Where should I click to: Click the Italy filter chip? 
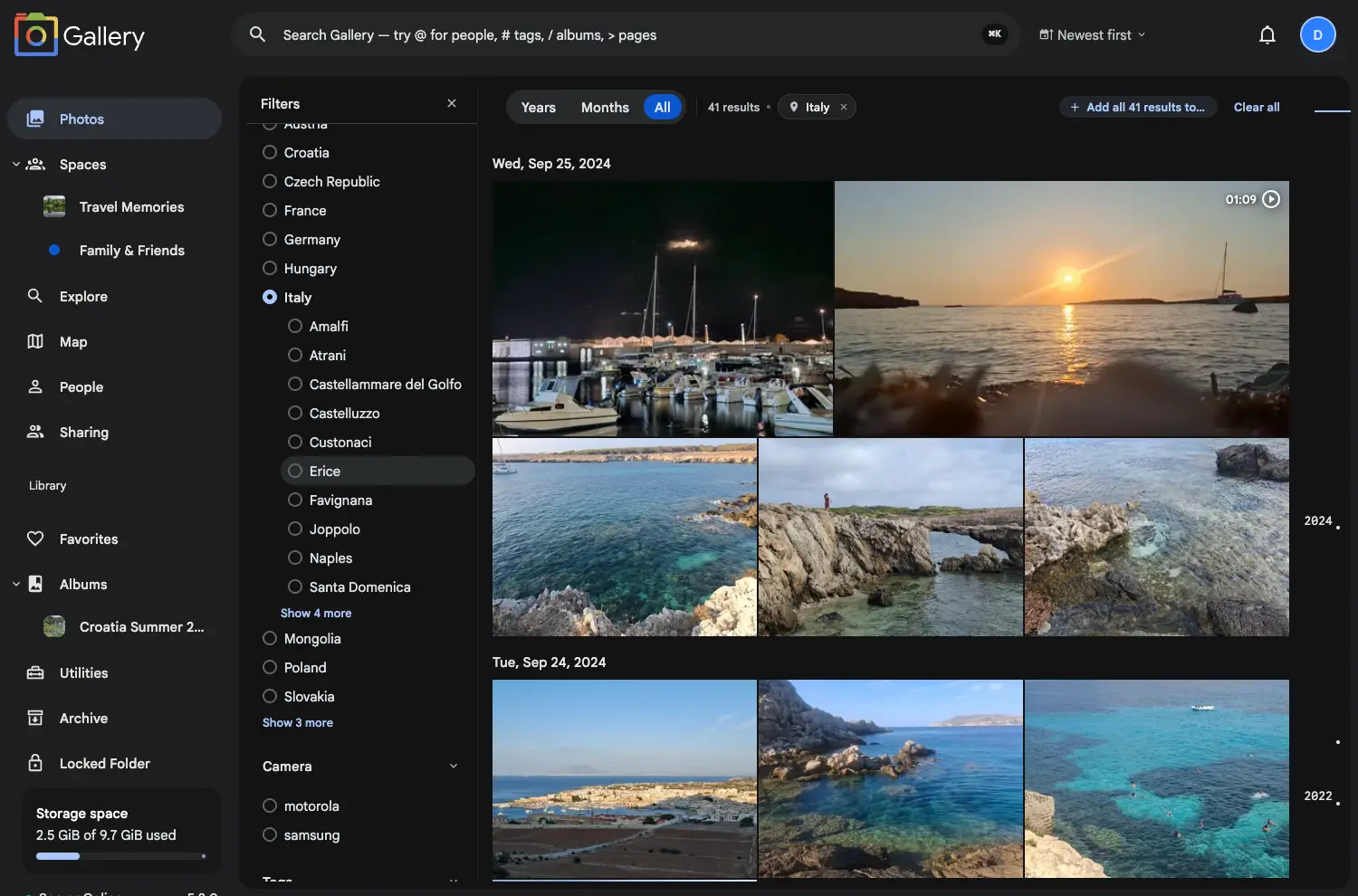pos(817,107)
